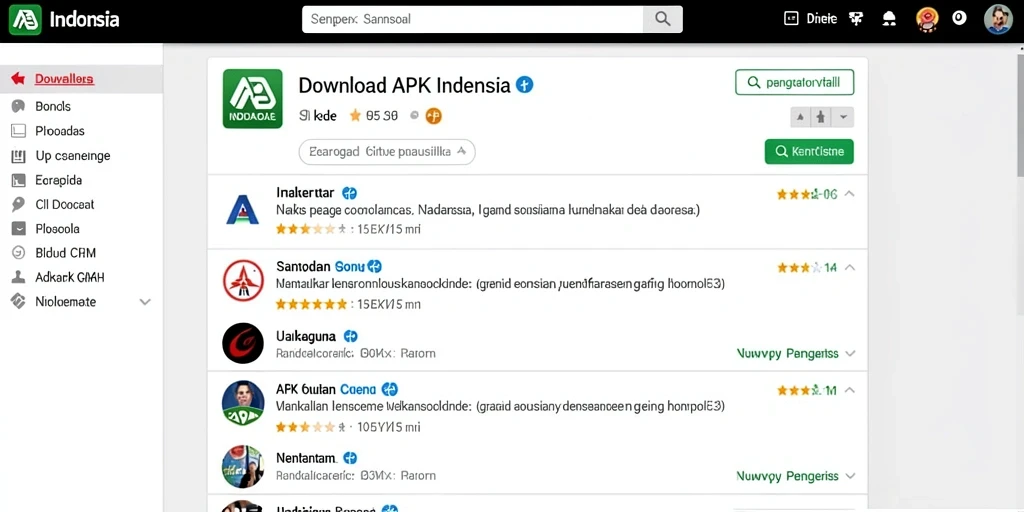Click the orange round badge icon in header
Image resolution: width=1024 pixels, height=512 pixels.
[927, 19]
